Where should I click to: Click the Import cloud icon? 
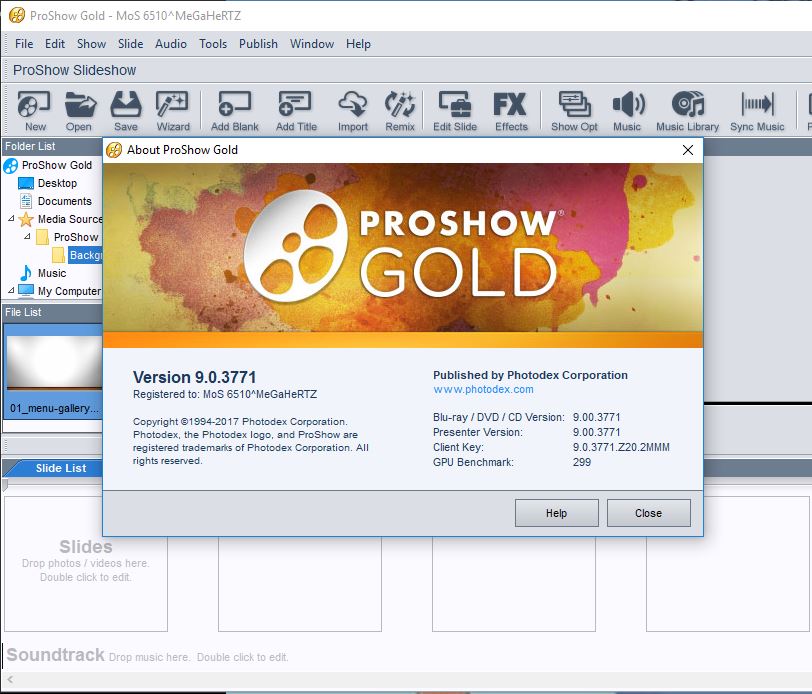pyautogui.click(x=353, y=111)
